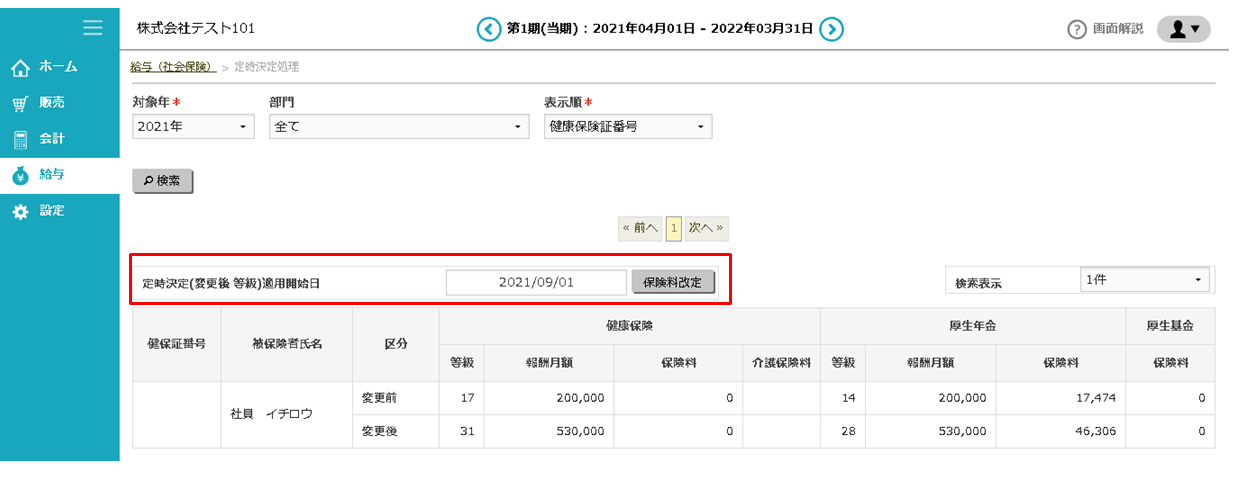Viewport: 1241px width, 487px height.
Task: Click the 次へ next page button
Action: (x=707, y=228)
